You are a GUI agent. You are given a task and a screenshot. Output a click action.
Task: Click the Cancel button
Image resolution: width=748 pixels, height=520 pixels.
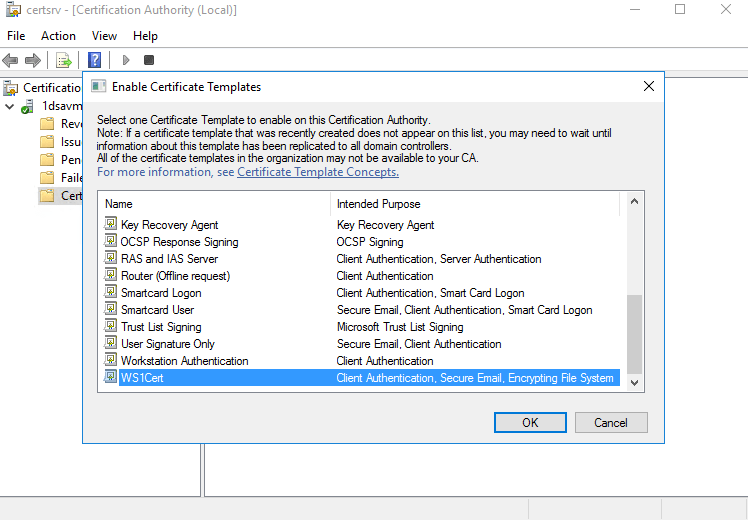click(610, 422)
